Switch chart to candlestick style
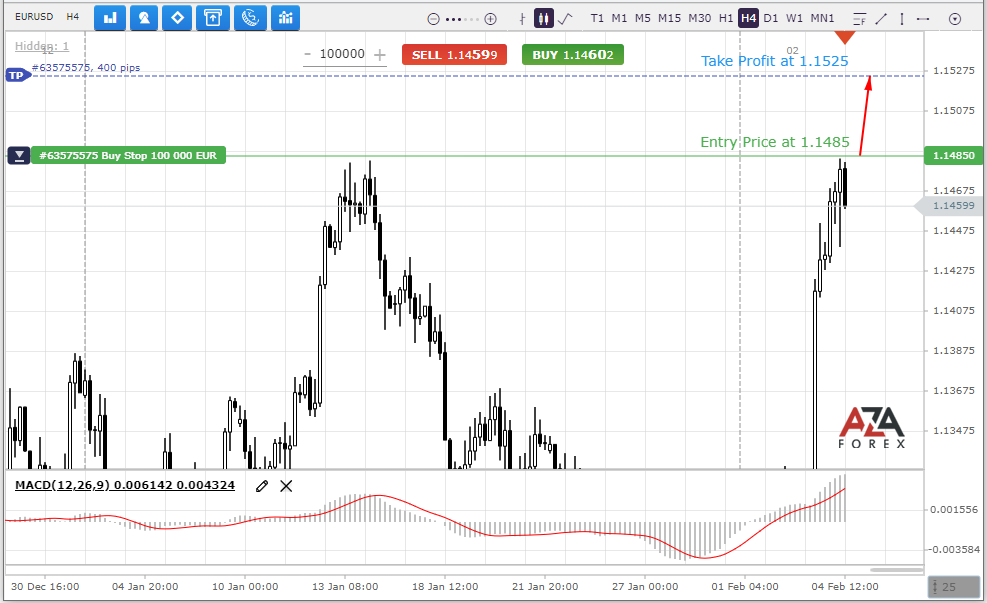This screenshot has height=603, width=987. coord(543,18)
